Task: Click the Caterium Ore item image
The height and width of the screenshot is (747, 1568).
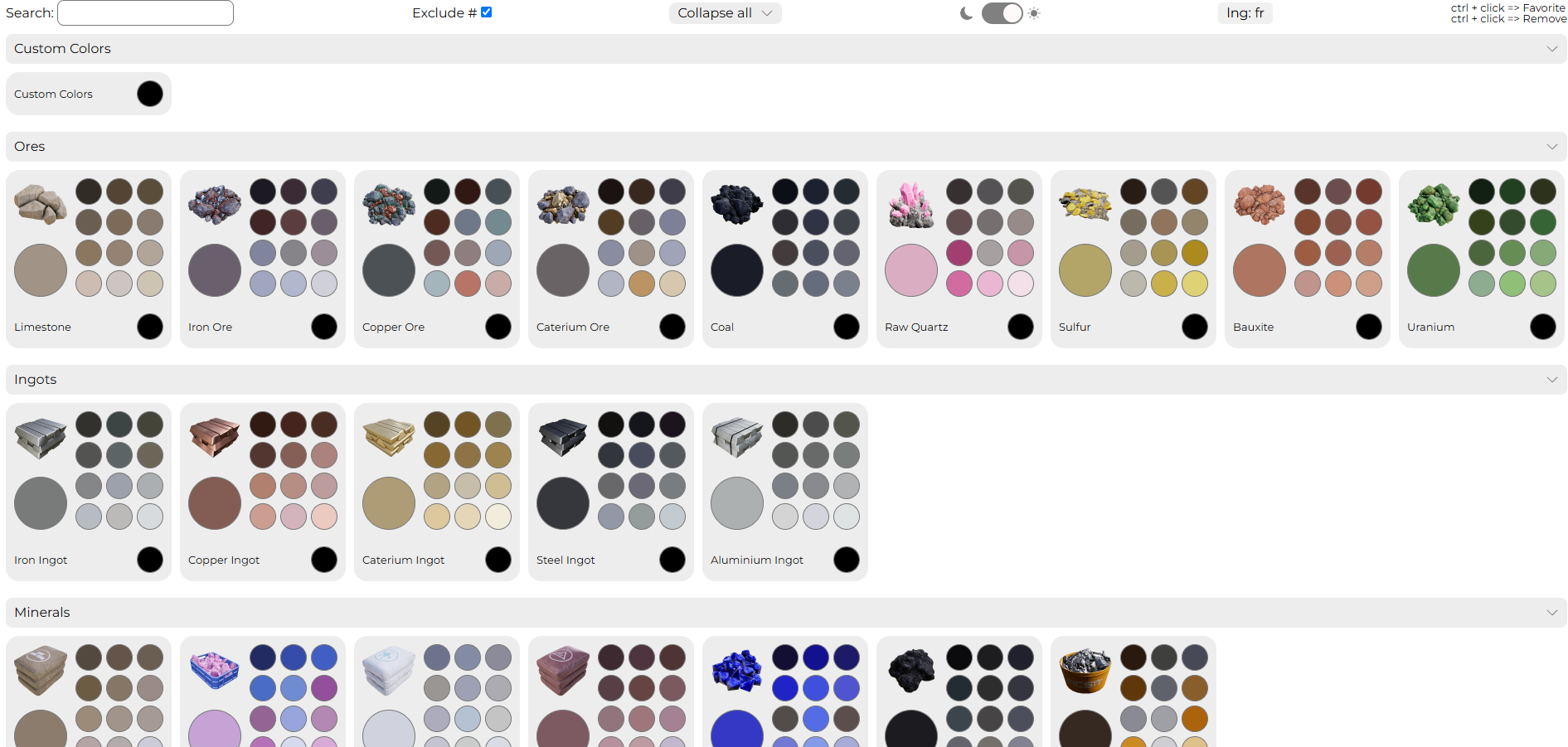Action: tap(563, 206)
